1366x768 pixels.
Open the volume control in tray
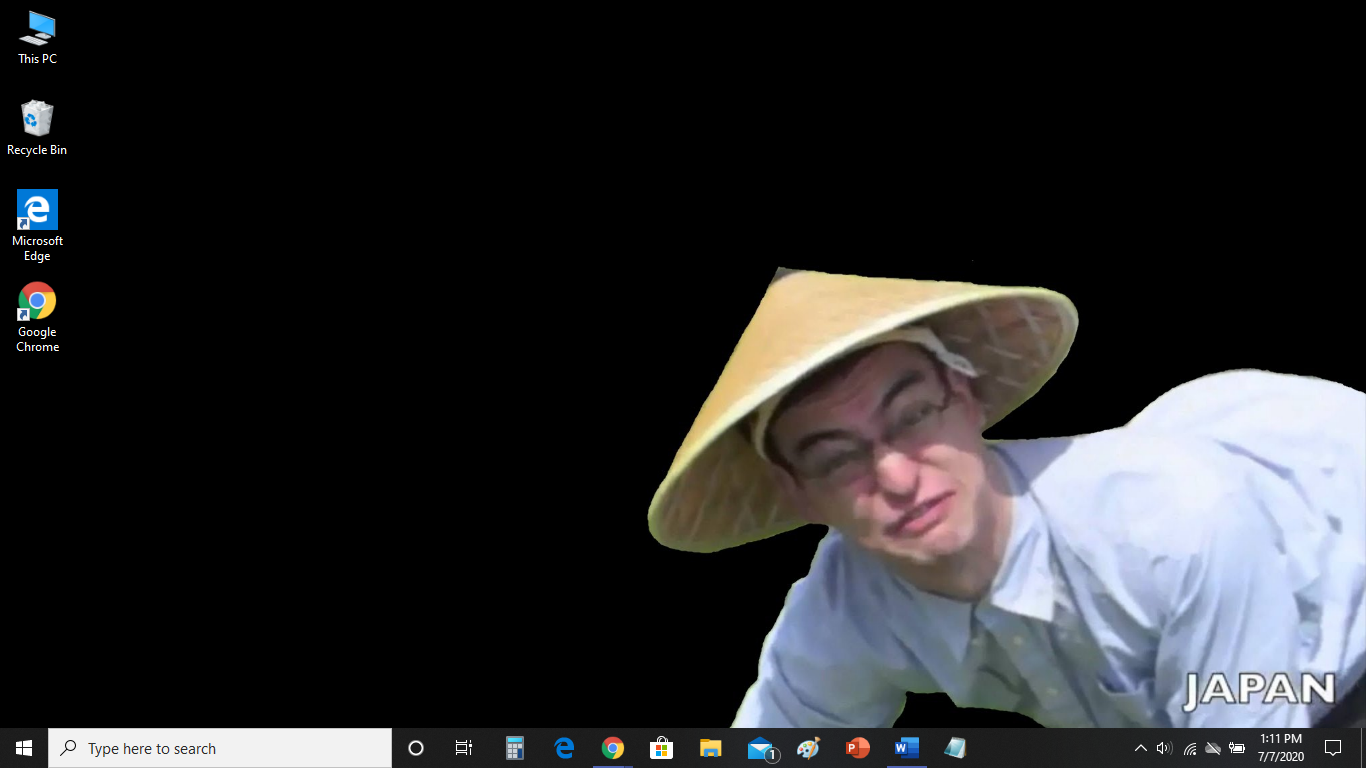coord(1164,748)
